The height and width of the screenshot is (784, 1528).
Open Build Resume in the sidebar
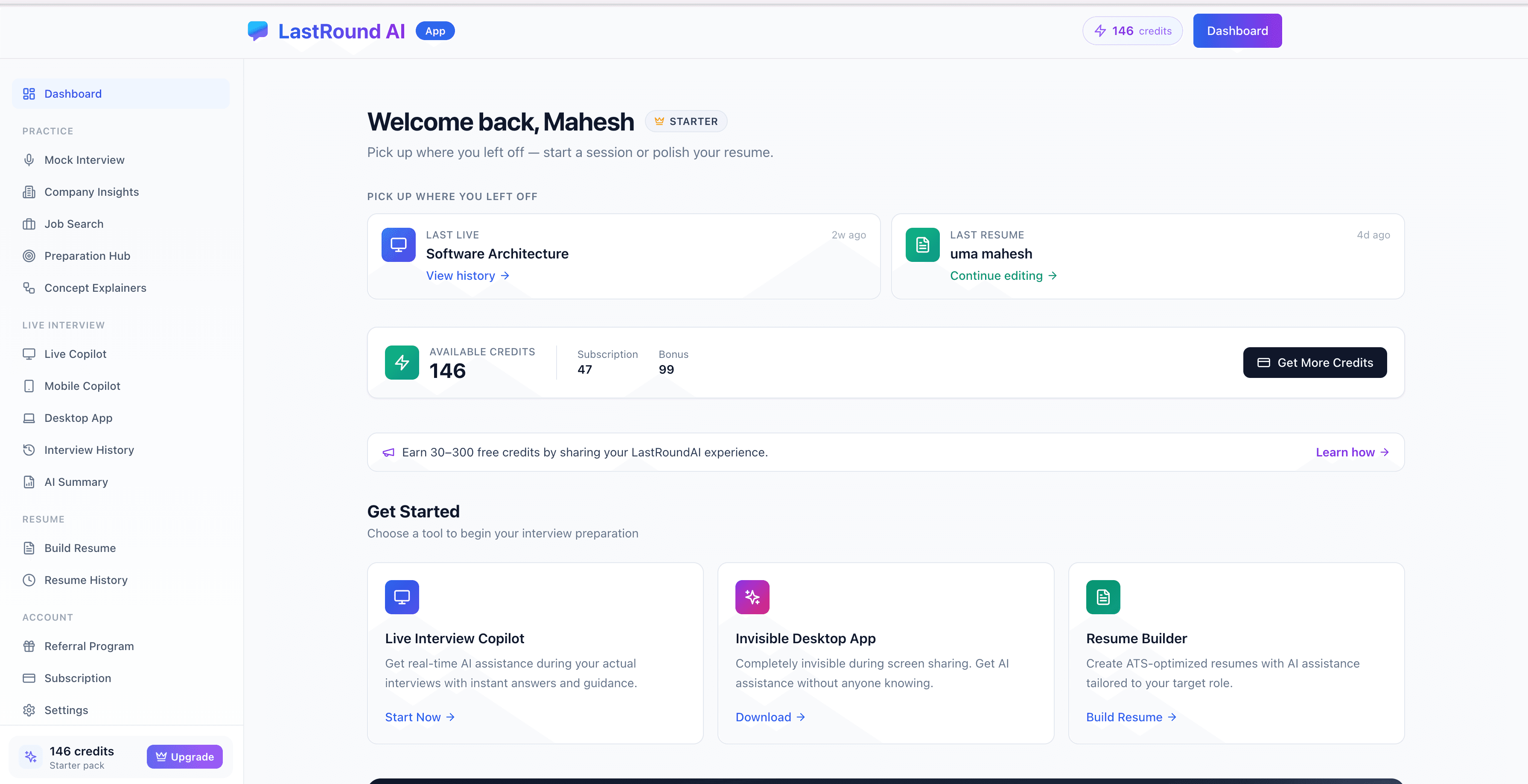[x=120, y=548]
